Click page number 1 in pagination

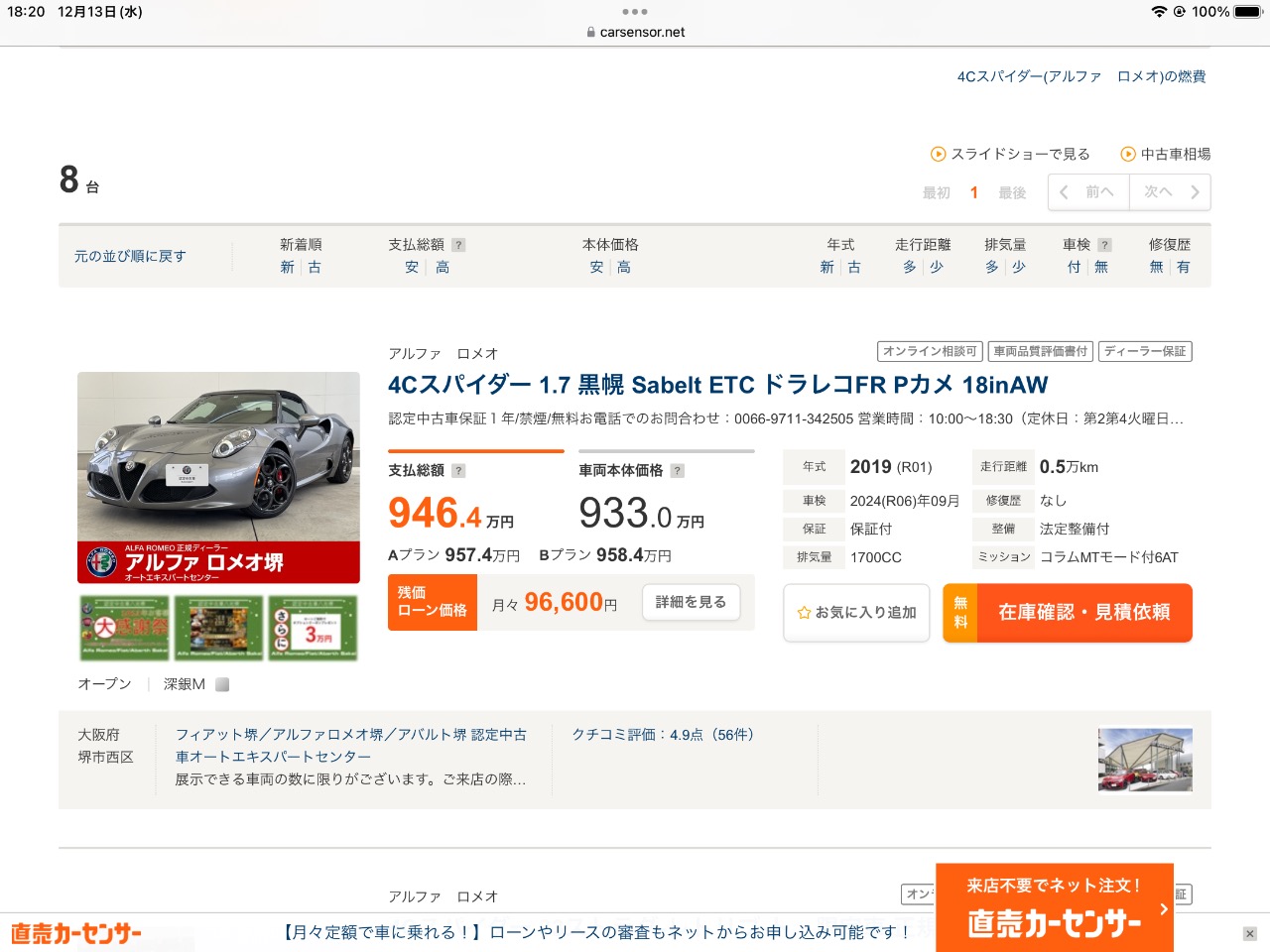click(974, 192)
